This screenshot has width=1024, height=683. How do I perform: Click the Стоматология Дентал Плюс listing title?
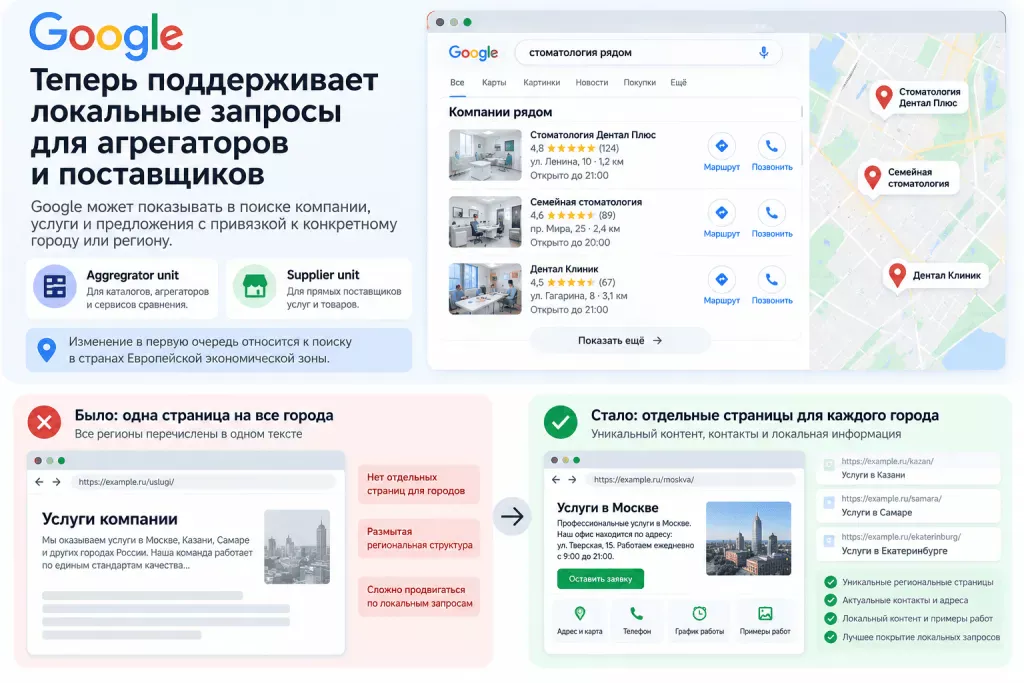pyautogui.click(x=593, y=135)
